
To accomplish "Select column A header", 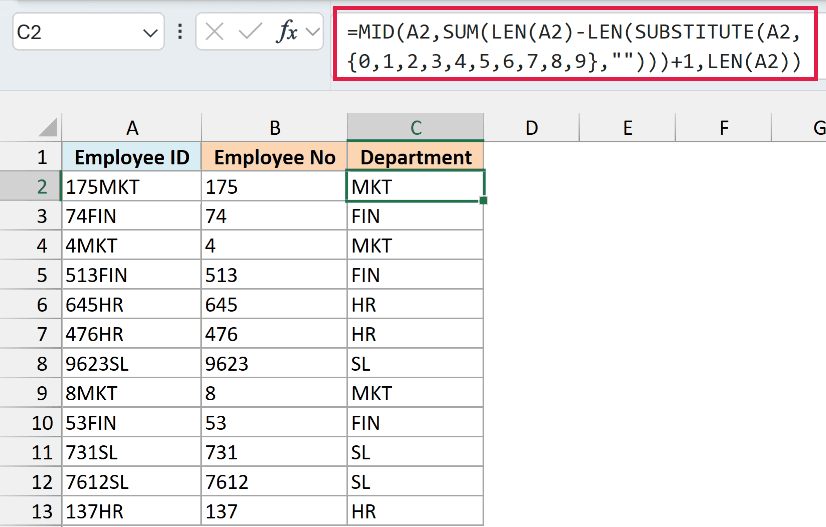I will click(132, 128).
